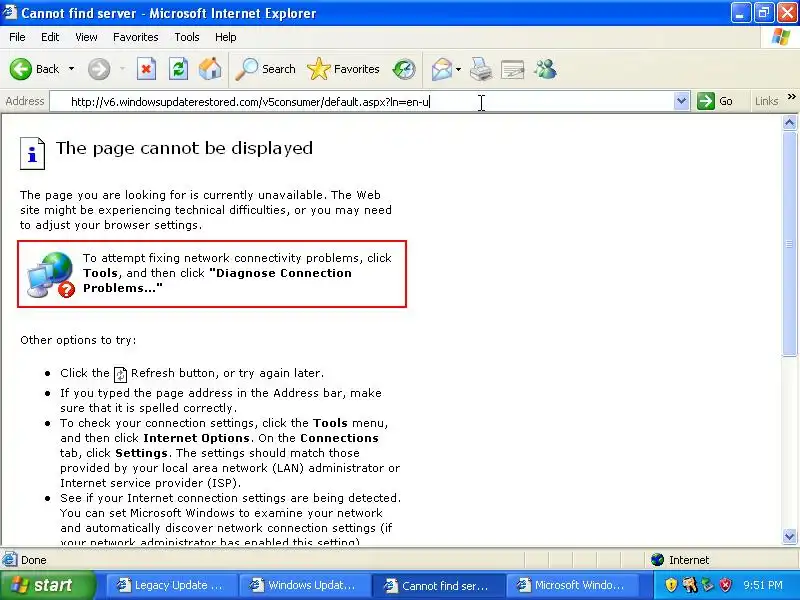800x600 pixels.
Task: Open the File menu
Action: point(17,37)
